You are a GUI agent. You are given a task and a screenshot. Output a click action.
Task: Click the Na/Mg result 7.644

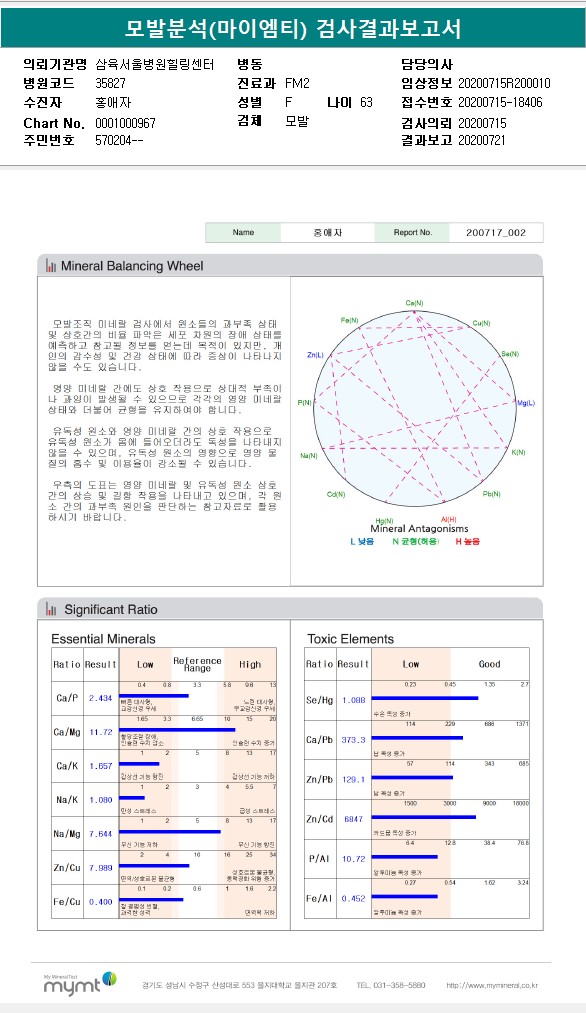tap(101, 834)
